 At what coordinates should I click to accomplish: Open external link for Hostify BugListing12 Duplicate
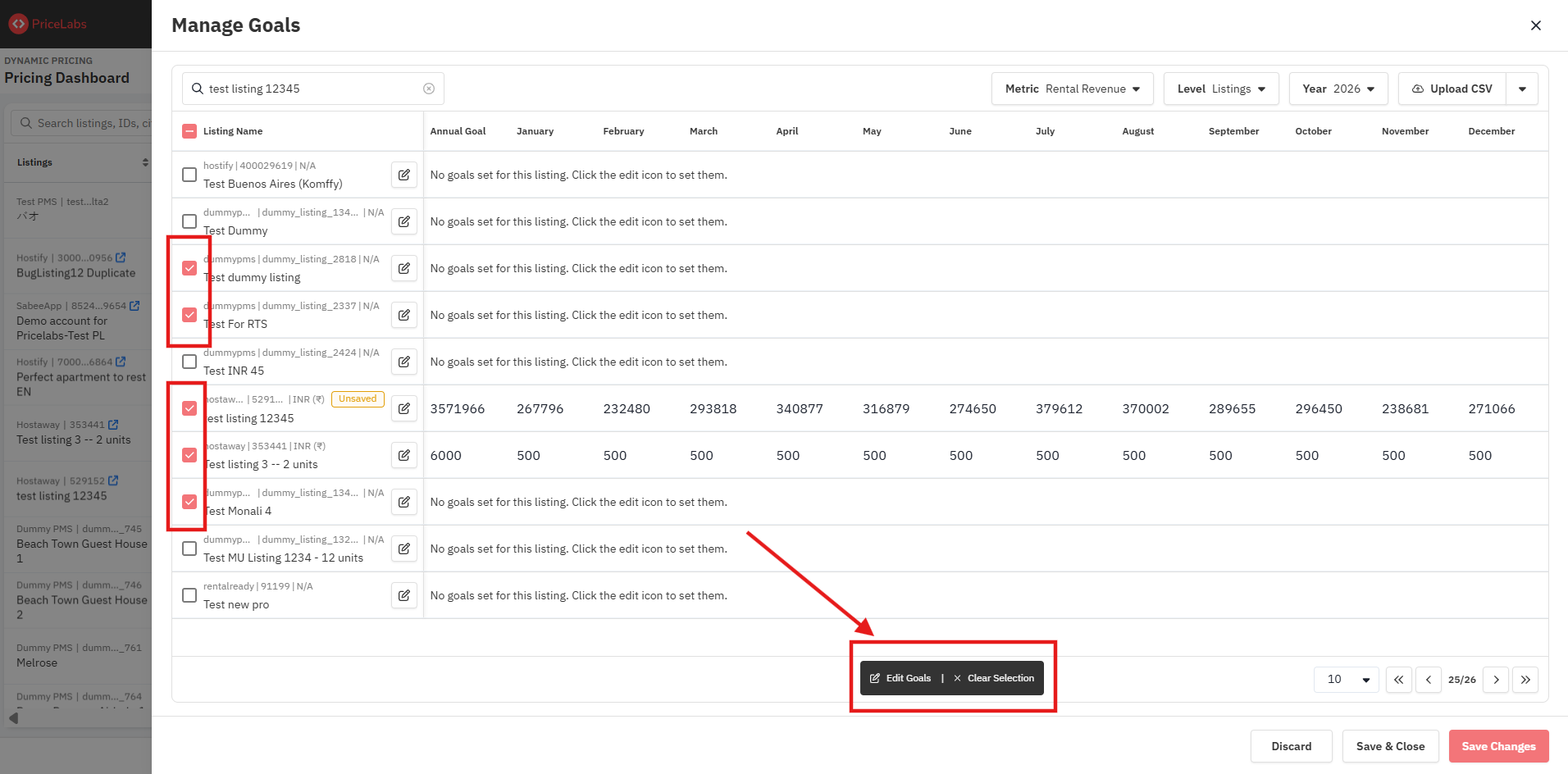tap(121, 257)
